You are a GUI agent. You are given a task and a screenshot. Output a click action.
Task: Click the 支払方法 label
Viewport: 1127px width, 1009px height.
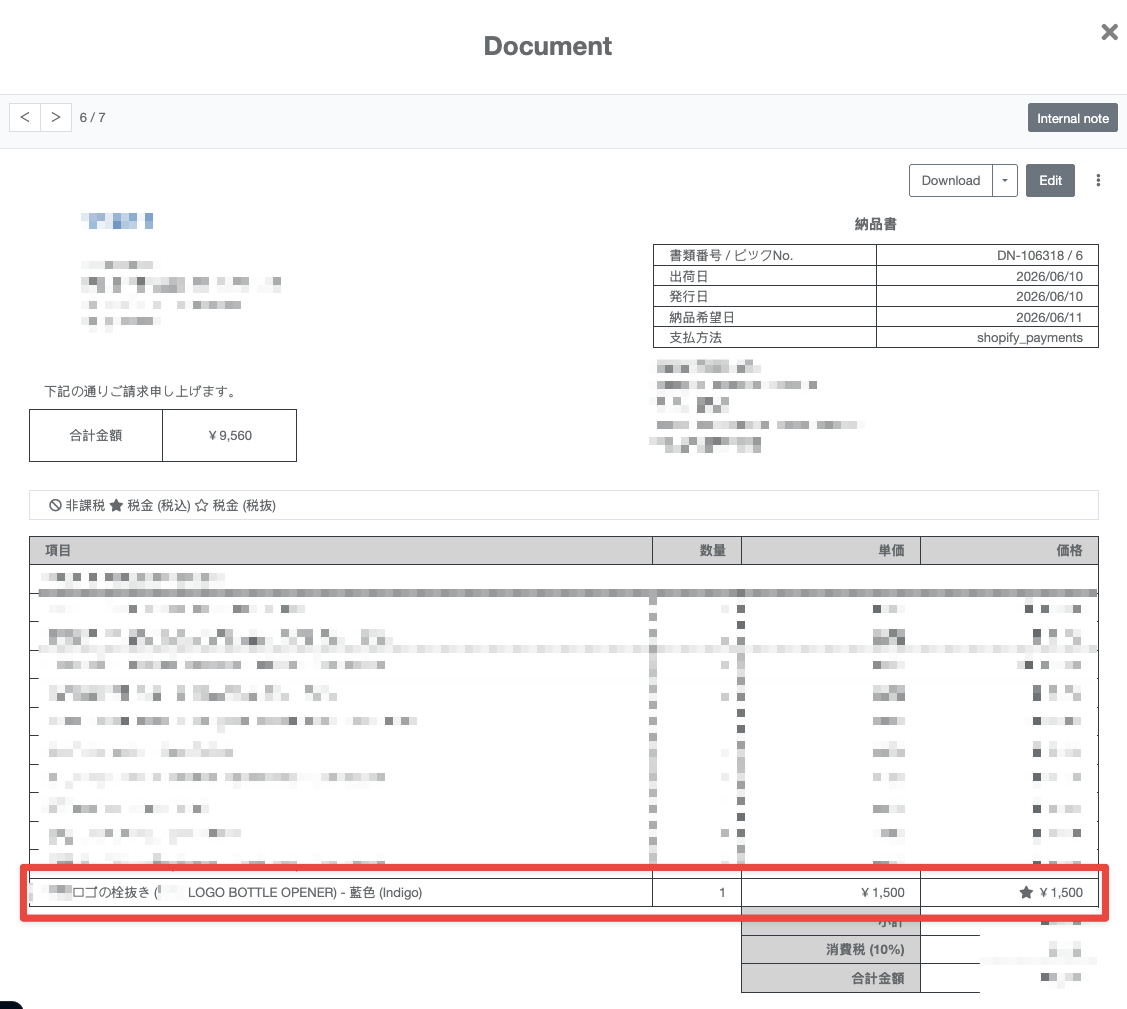point(695,338)
